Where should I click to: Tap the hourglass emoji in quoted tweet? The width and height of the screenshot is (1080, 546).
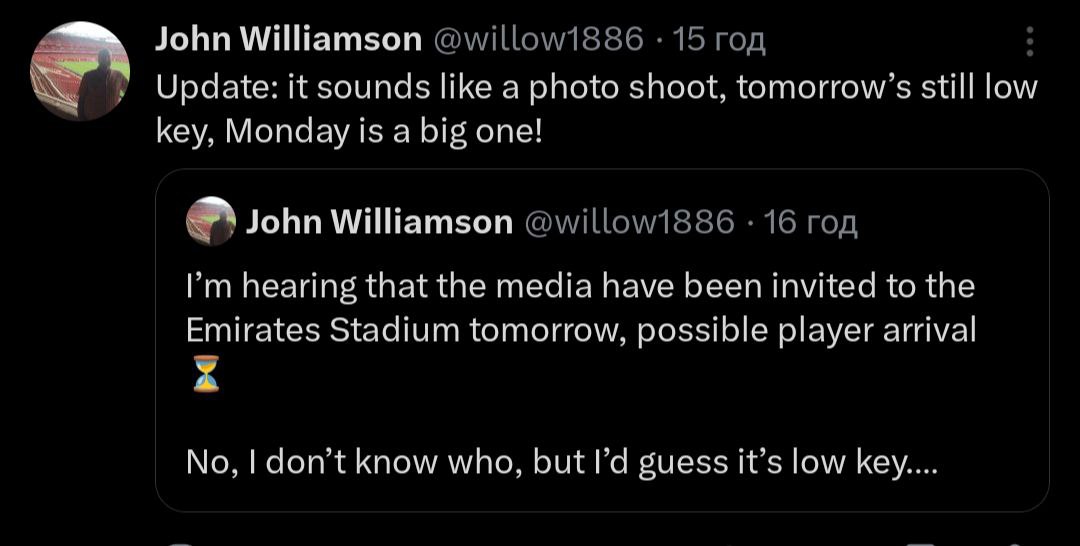[x=205, y=374]
